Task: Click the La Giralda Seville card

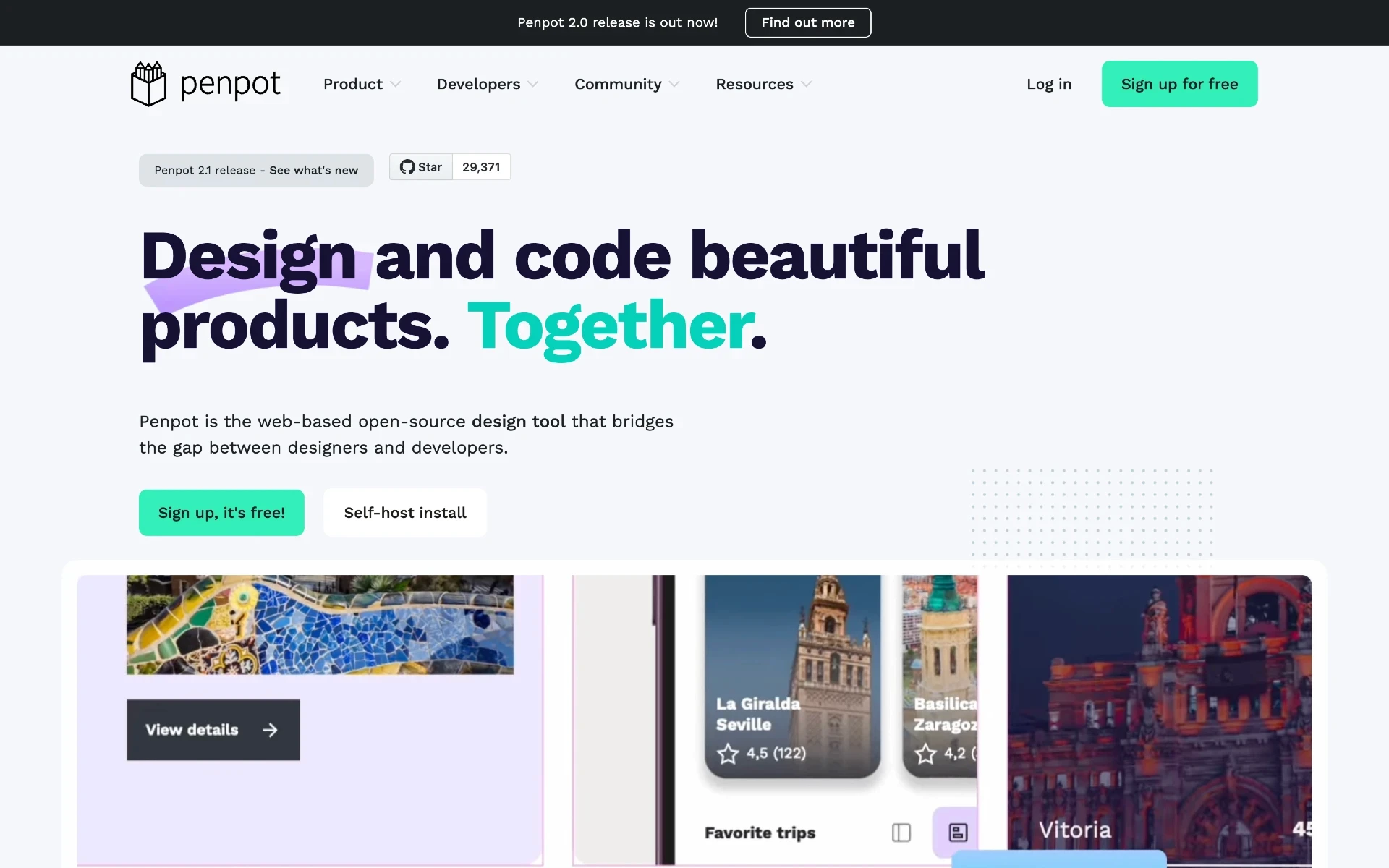Action: click(x=793, y=676)
